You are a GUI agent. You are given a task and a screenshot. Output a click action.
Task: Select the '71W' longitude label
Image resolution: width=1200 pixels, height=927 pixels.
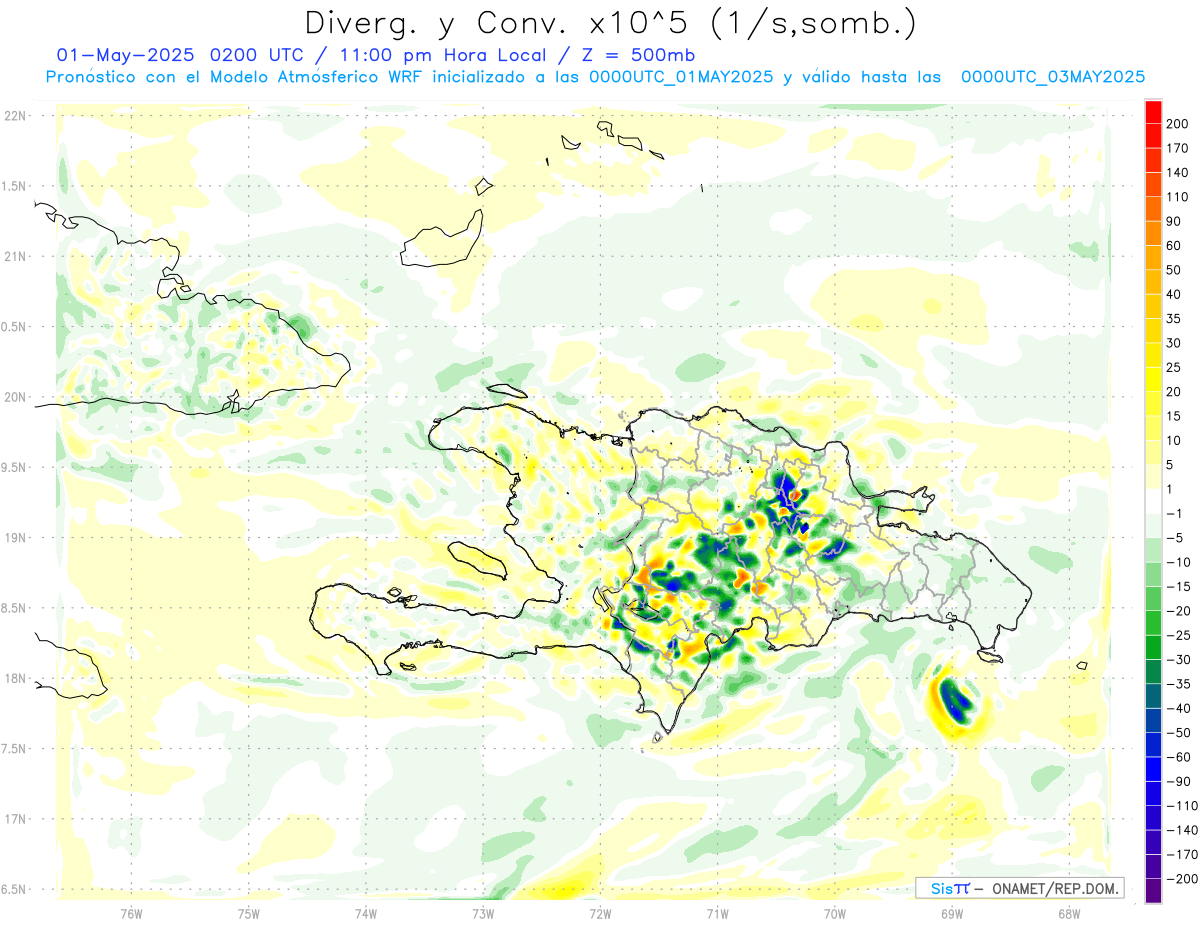coord(717,913)
